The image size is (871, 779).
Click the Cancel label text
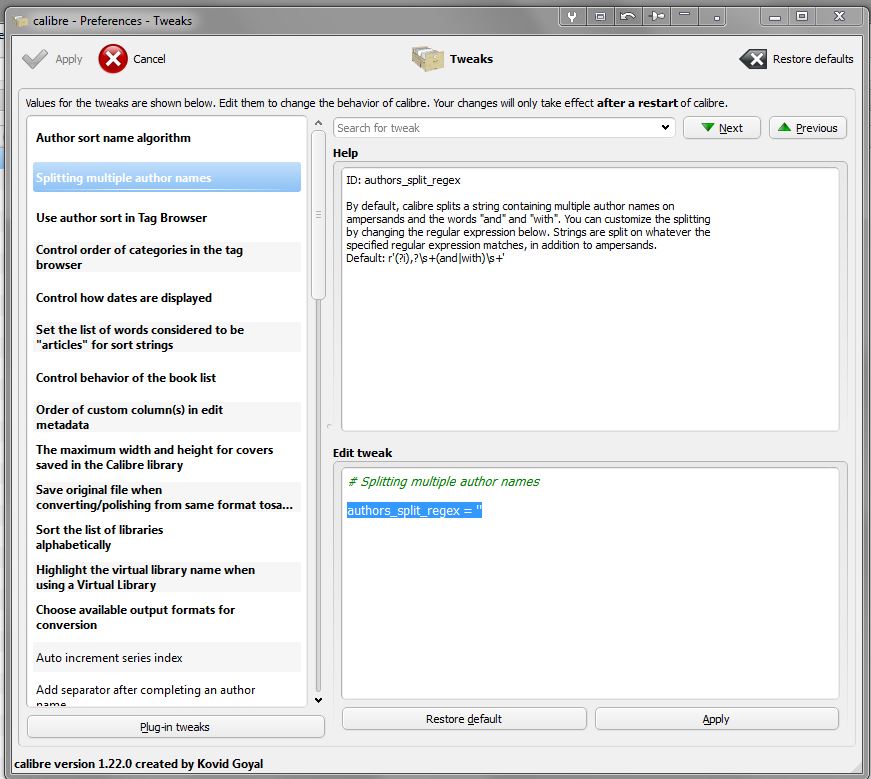tap(149, 59)
